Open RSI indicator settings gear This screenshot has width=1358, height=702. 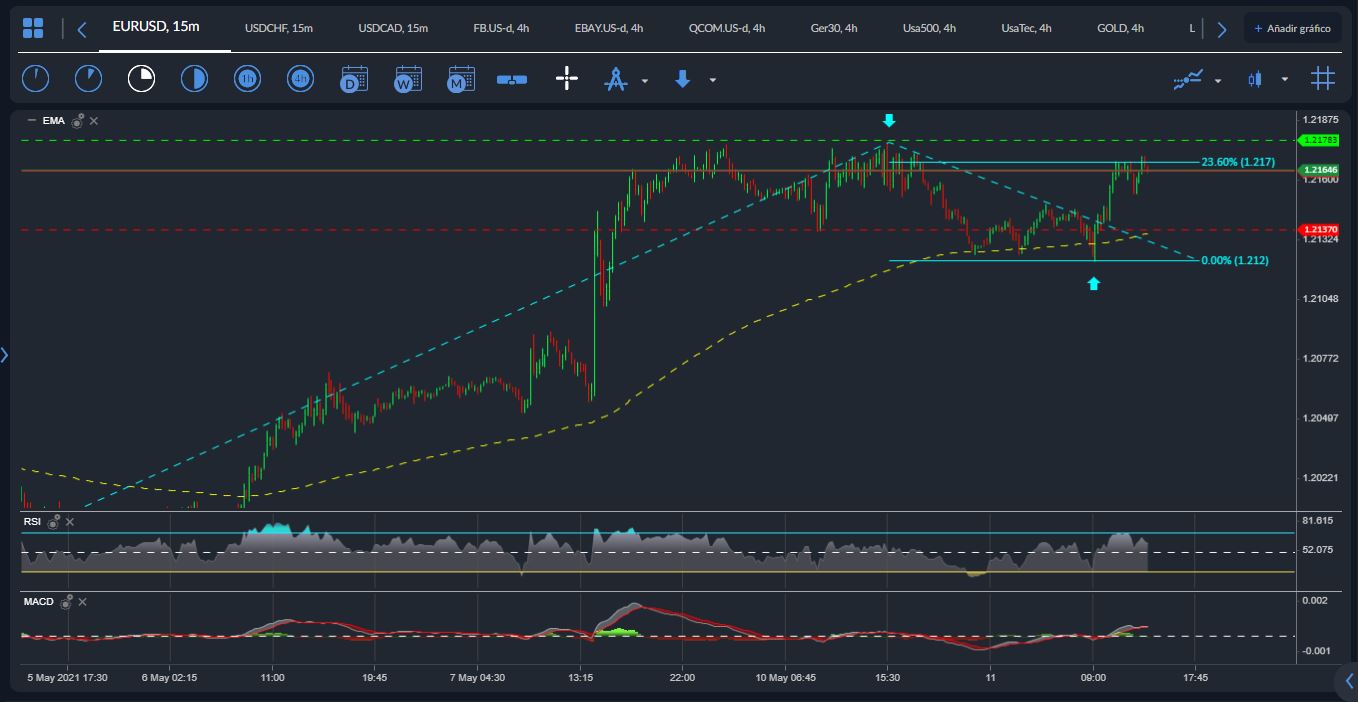click(53, 521)
